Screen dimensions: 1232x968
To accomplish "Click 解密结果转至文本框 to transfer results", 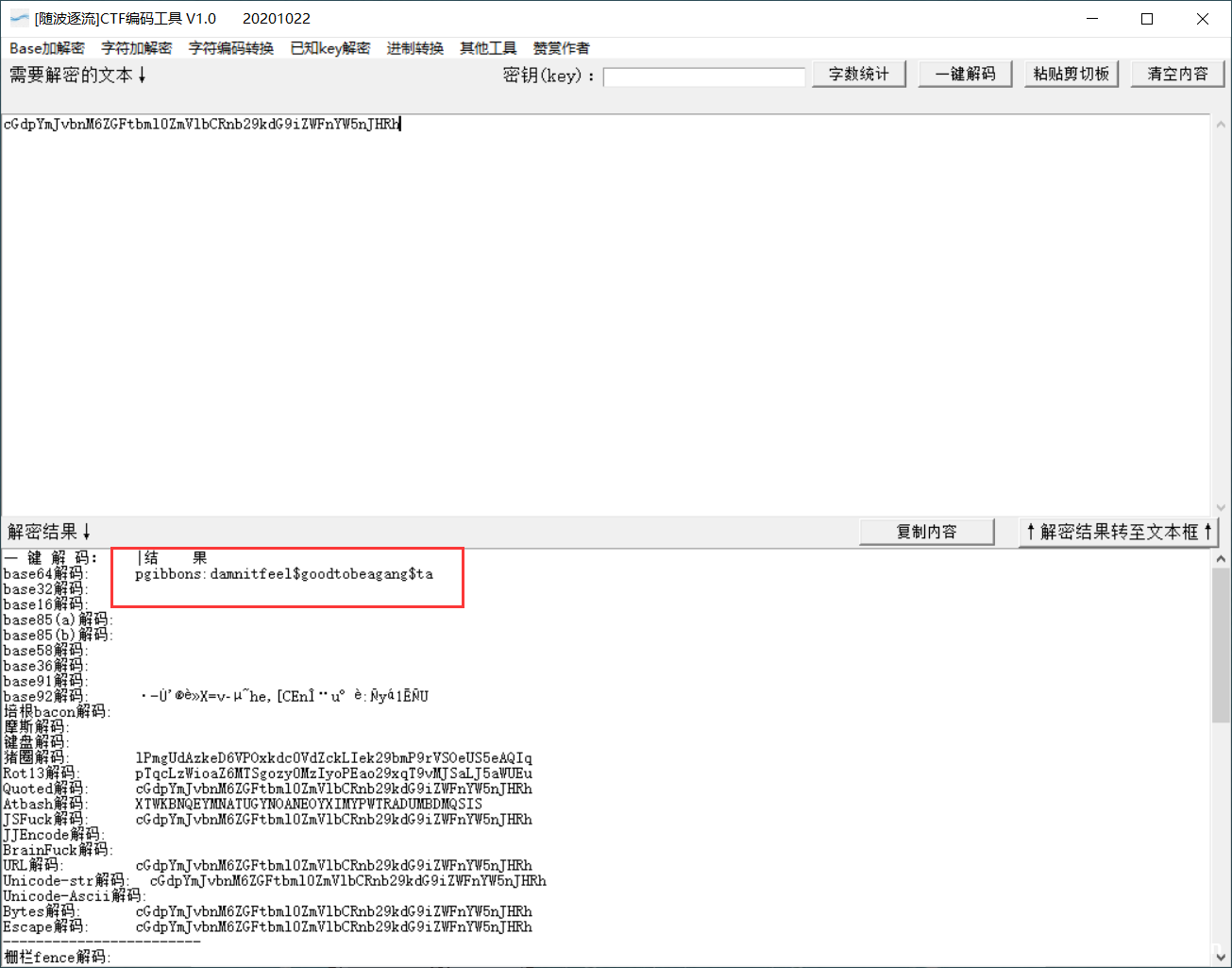I will point(1119,531).
